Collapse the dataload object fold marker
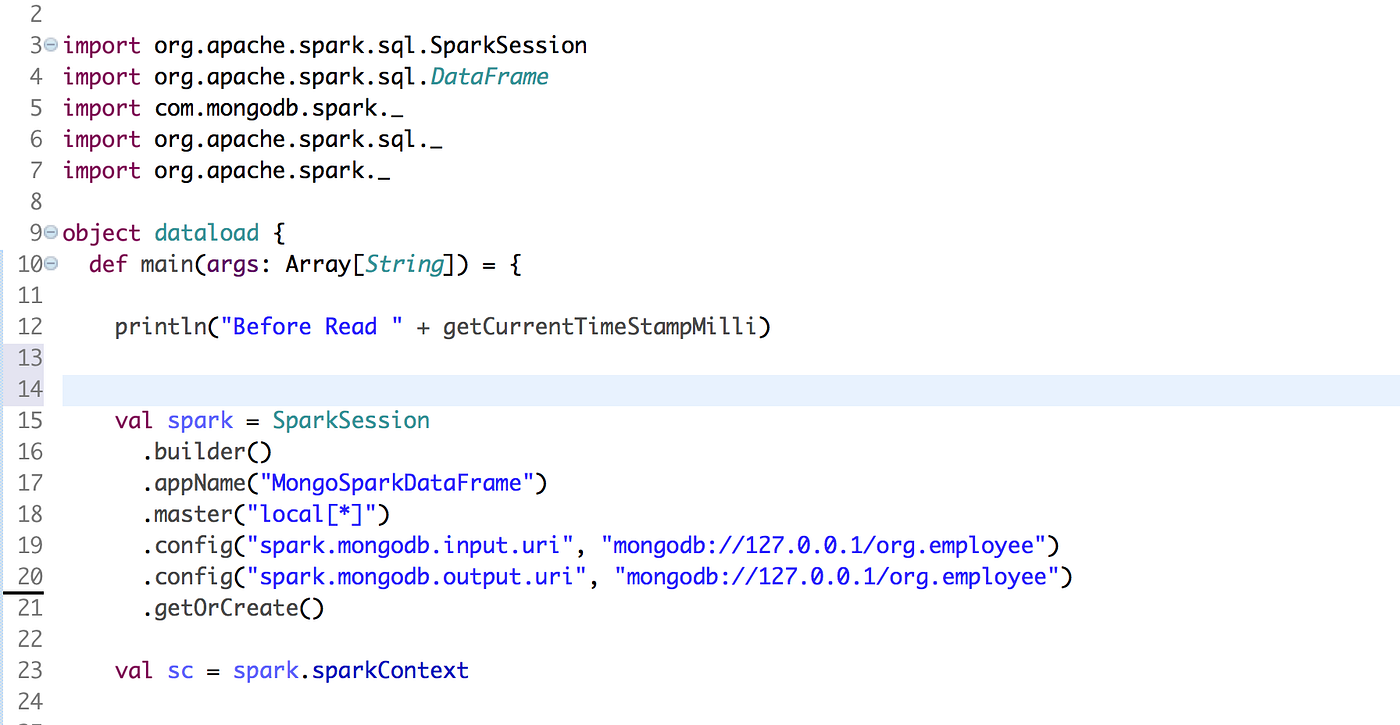 click(x=49, y=232)
